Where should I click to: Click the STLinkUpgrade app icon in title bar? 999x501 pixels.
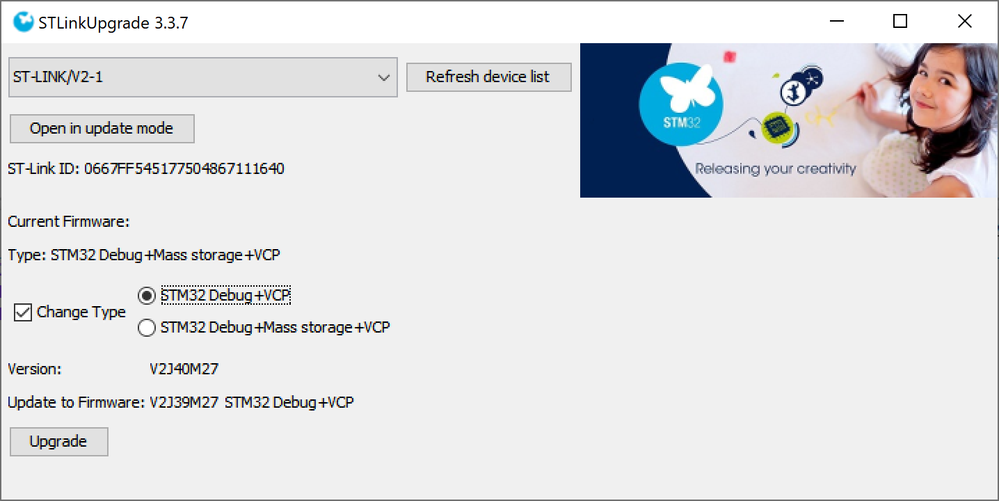coord(24,22)
